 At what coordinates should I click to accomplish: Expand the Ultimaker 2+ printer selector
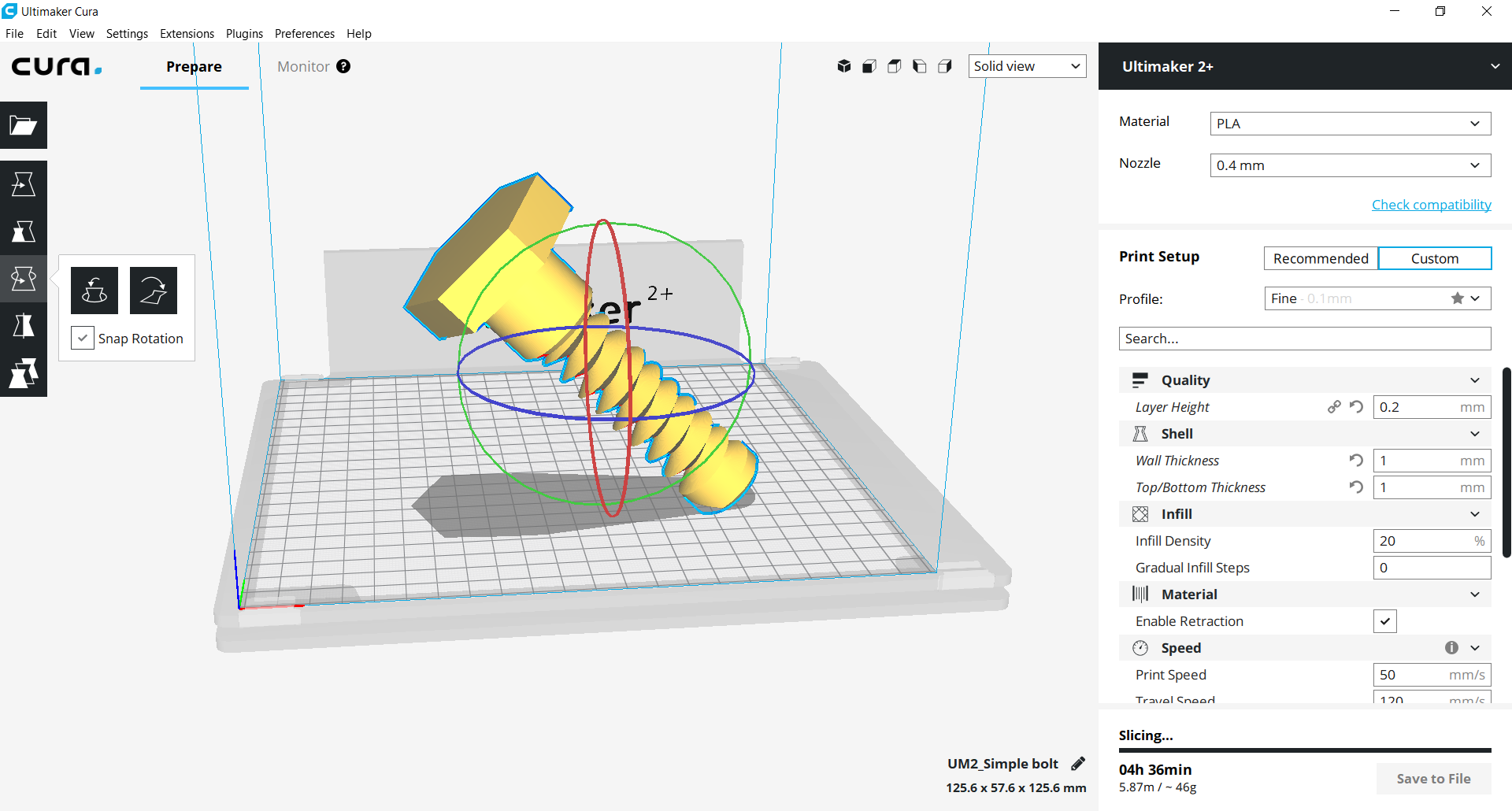pos(1305,66)
